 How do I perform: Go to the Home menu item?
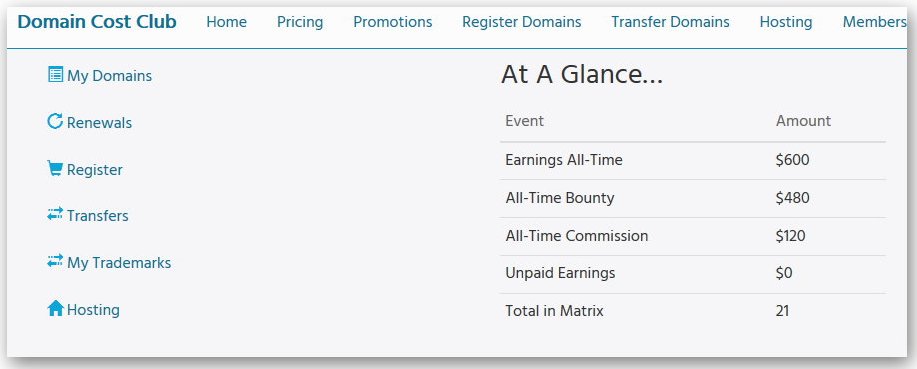(x=226, y=22)
